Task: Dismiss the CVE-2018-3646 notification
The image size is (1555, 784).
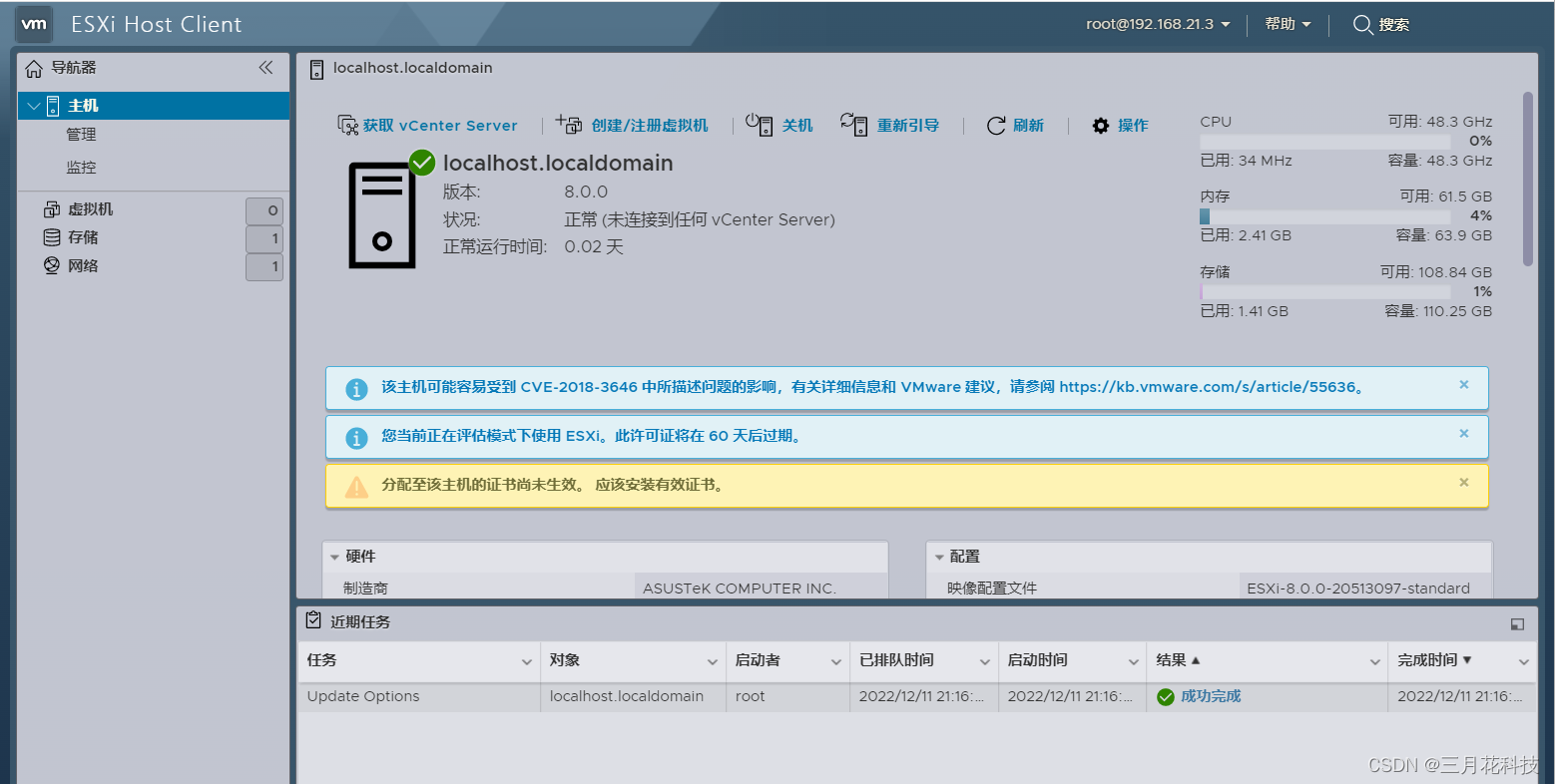Action: (x=1464, y=385)
